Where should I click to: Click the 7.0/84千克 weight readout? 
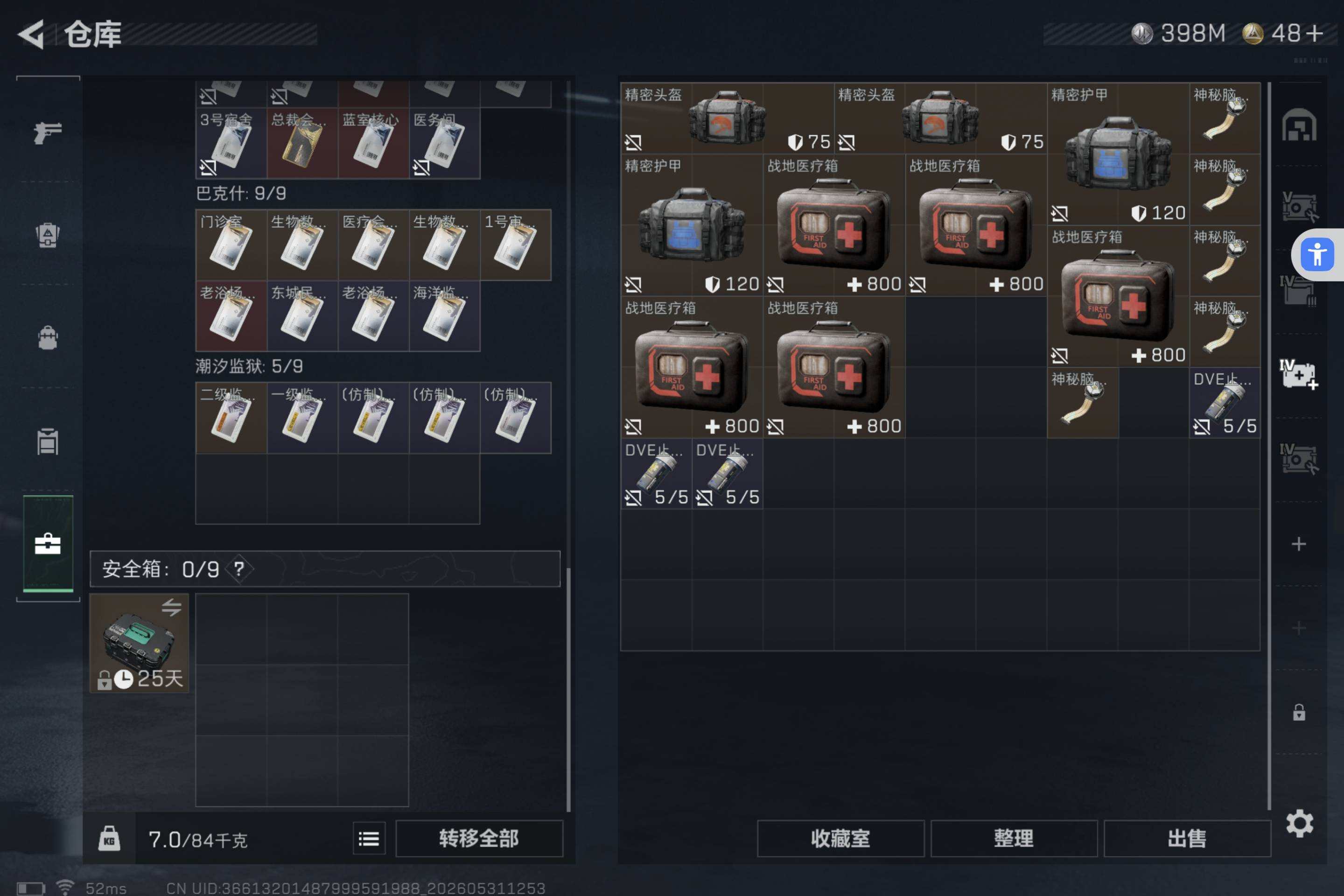198,840
